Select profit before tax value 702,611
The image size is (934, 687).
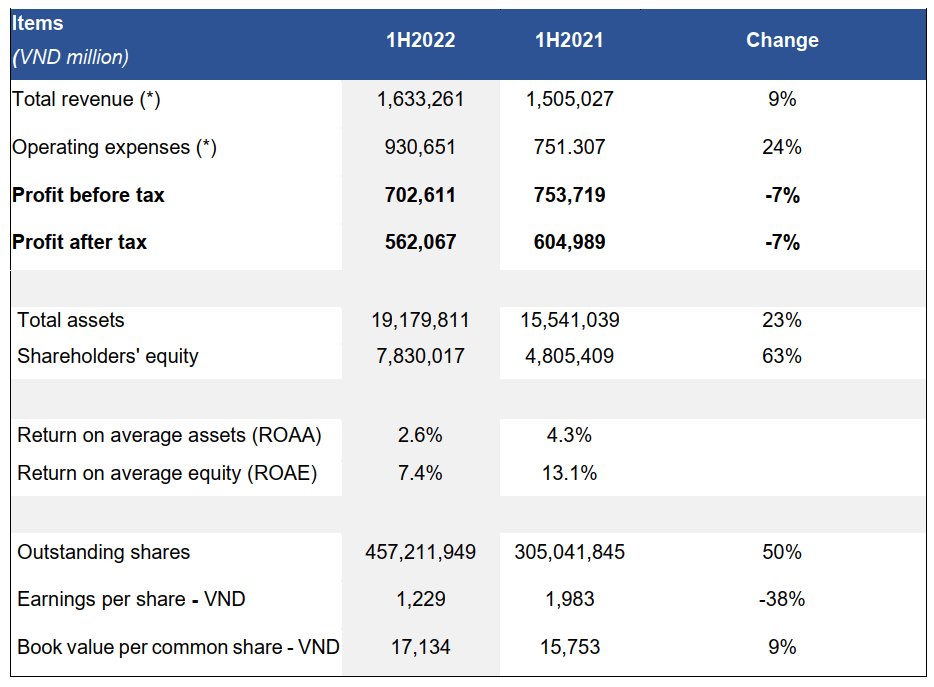coord(421,195)
